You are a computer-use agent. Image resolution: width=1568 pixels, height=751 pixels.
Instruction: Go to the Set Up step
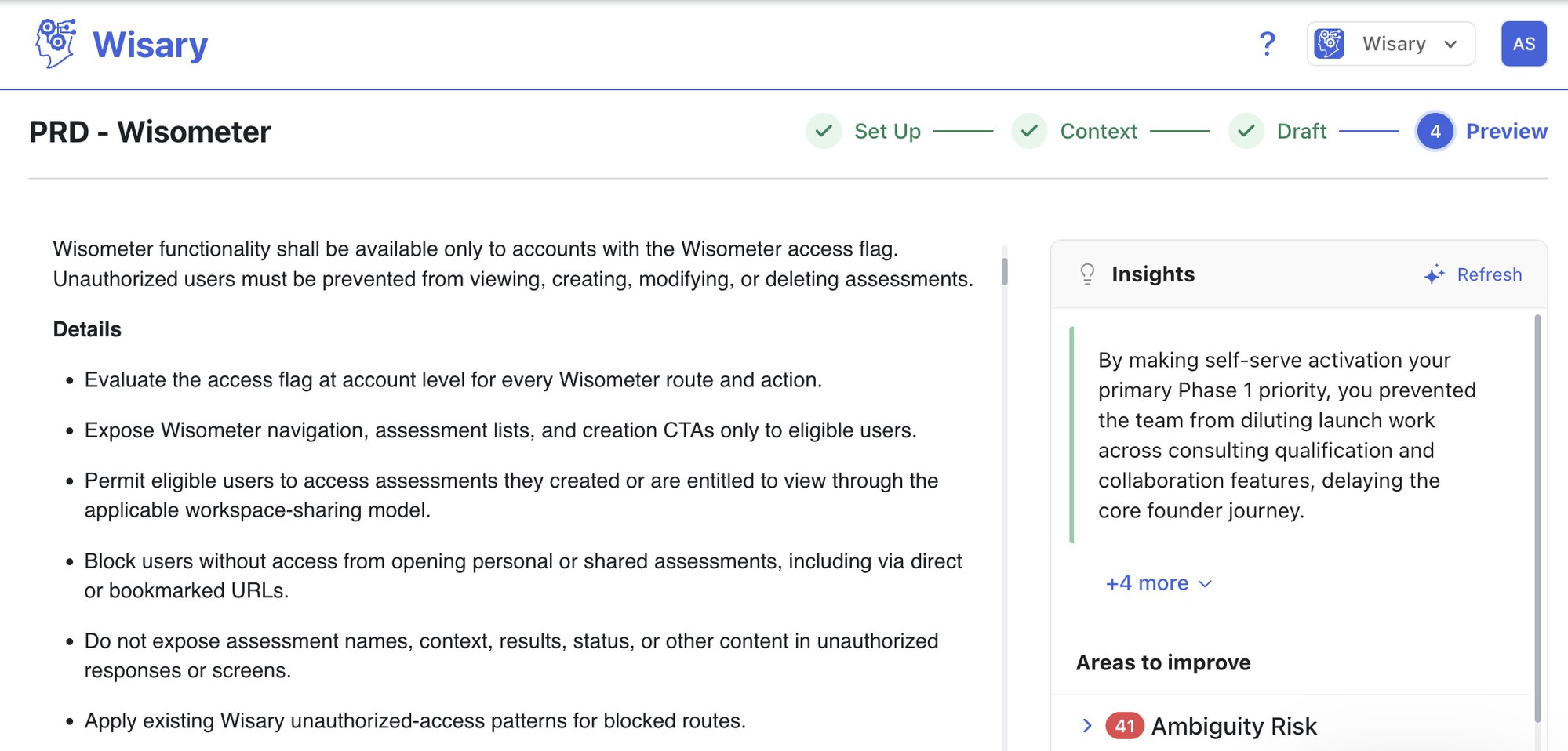(x=887, y=131)
